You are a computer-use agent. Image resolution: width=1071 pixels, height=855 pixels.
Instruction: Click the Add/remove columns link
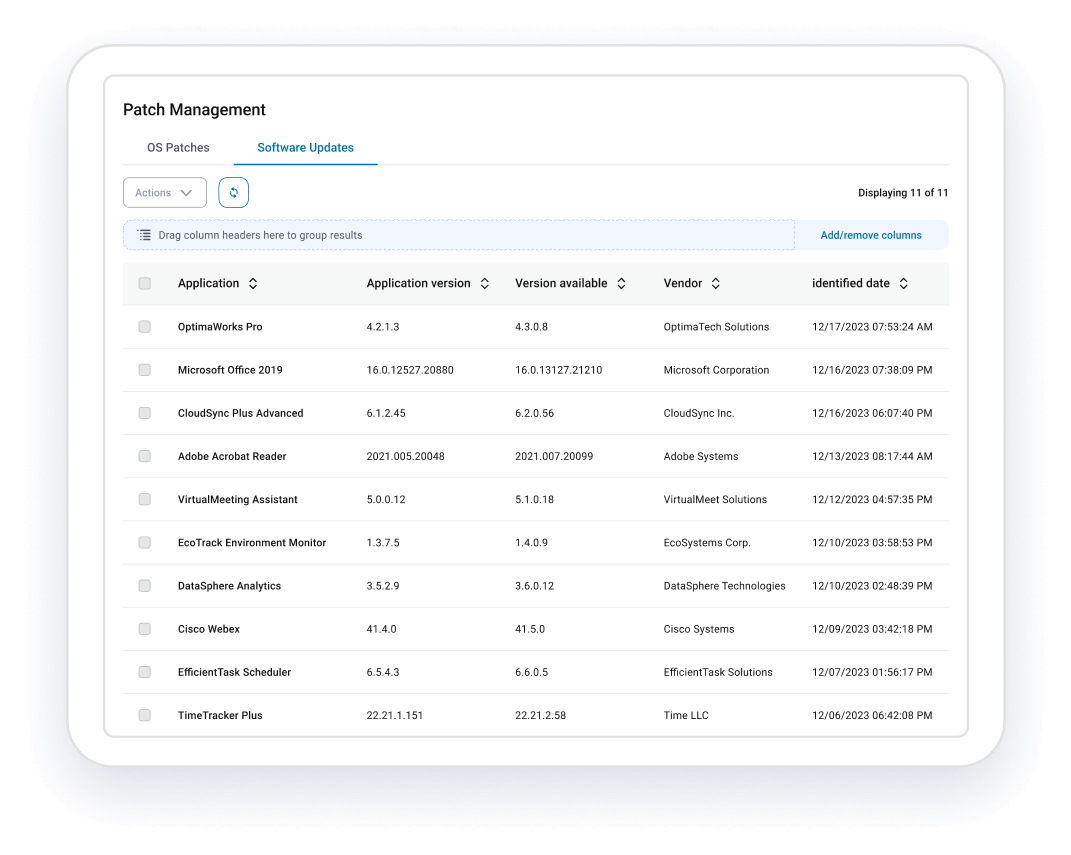pos(871,235)
